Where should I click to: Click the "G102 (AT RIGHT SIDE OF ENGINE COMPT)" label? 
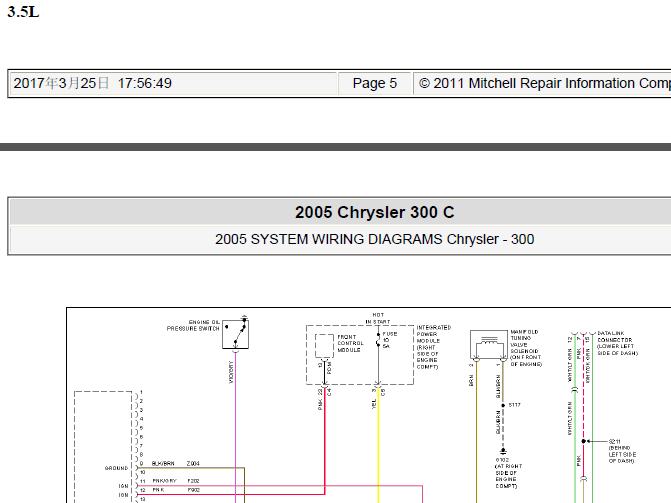click(508, 473)
